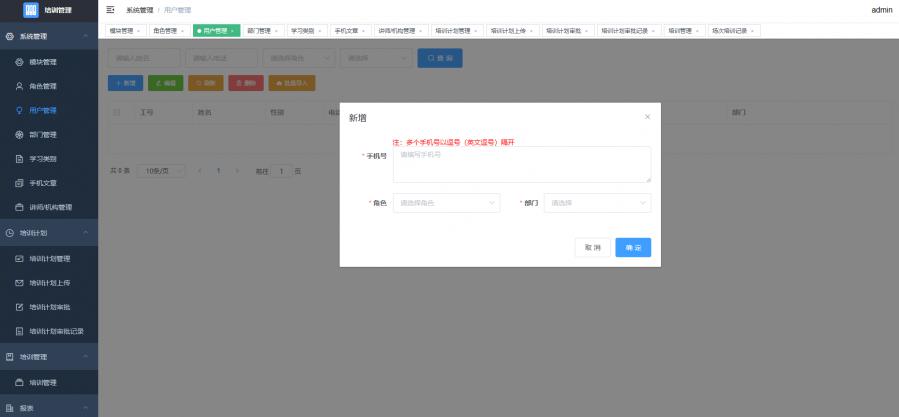The width and height of the screenshot is (899, 417).
Task: Go to 学习类别 in the sidebar
Action: 43,159
